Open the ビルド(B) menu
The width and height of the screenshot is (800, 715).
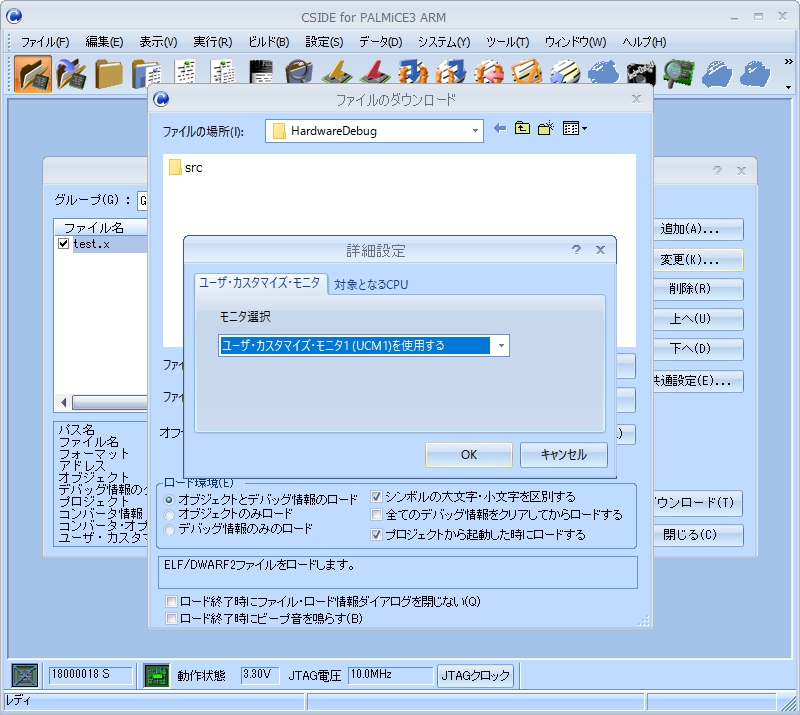(x=268, y=42)
